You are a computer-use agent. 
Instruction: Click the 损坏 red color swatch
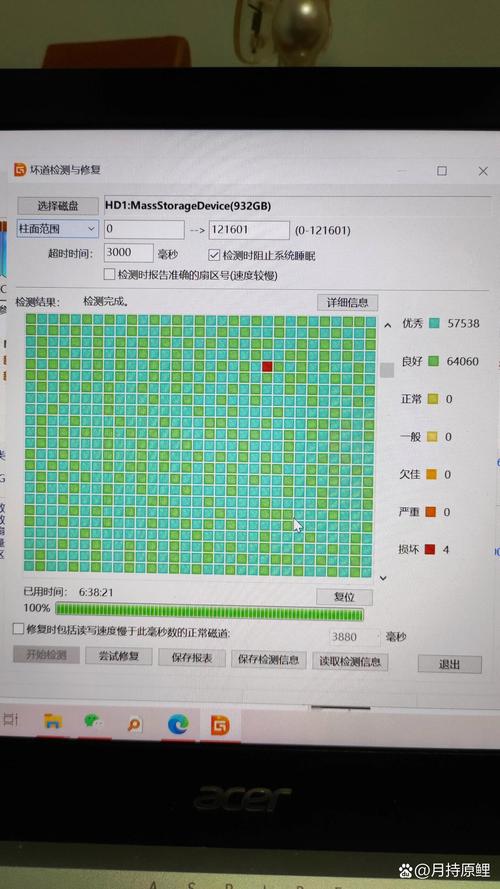point(430,549)
